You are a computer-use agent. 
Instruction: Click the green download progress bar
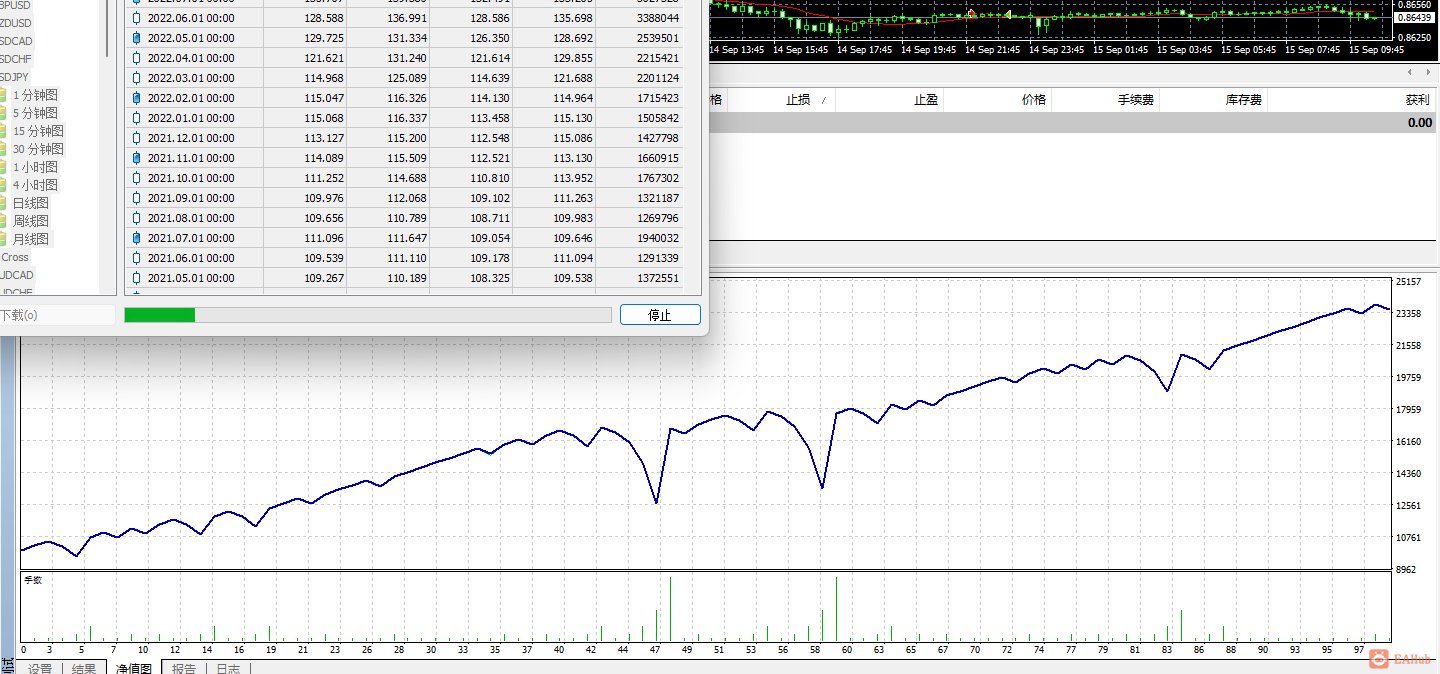(367, 315)
